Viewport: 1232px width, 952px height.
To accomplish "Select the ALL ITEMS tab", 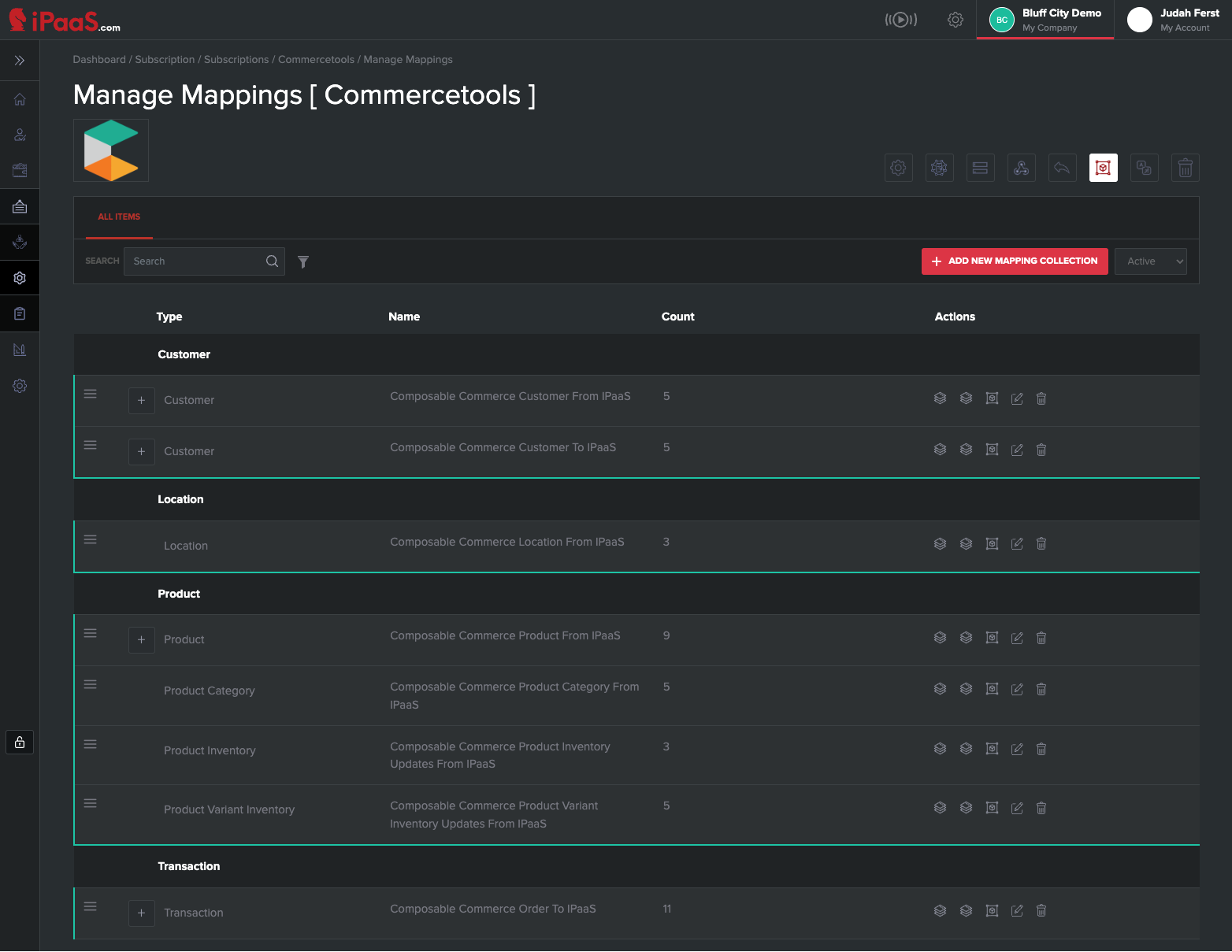I will click(x=119, y=217).
